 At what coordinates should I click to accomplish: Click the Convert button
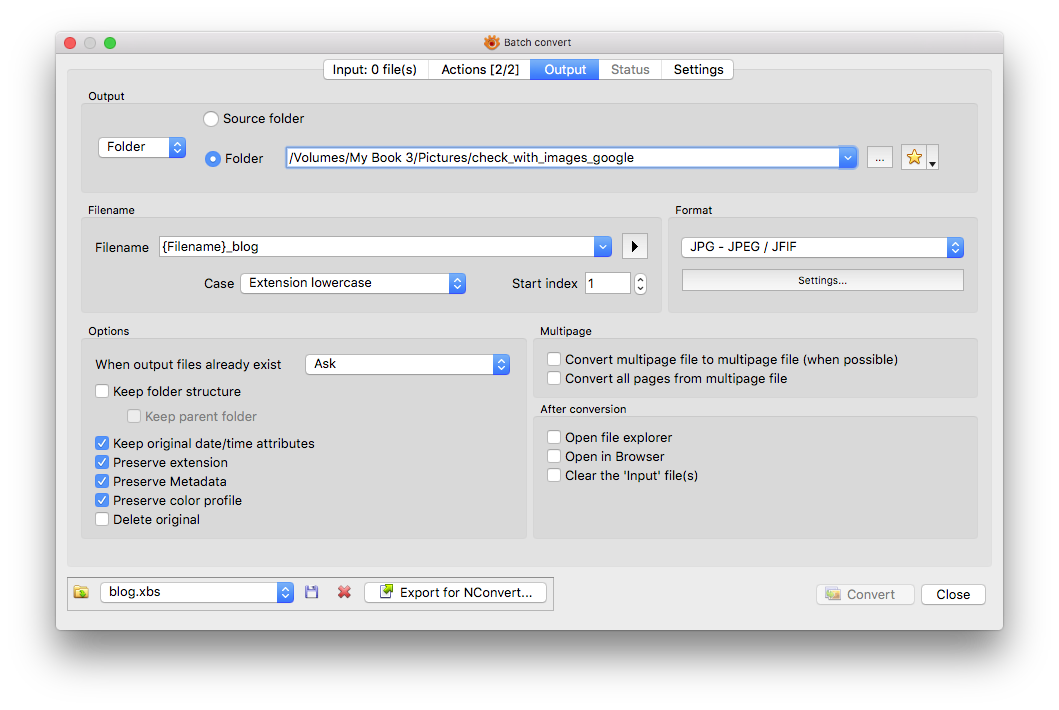pyautogui.click(x=865, y=594)
